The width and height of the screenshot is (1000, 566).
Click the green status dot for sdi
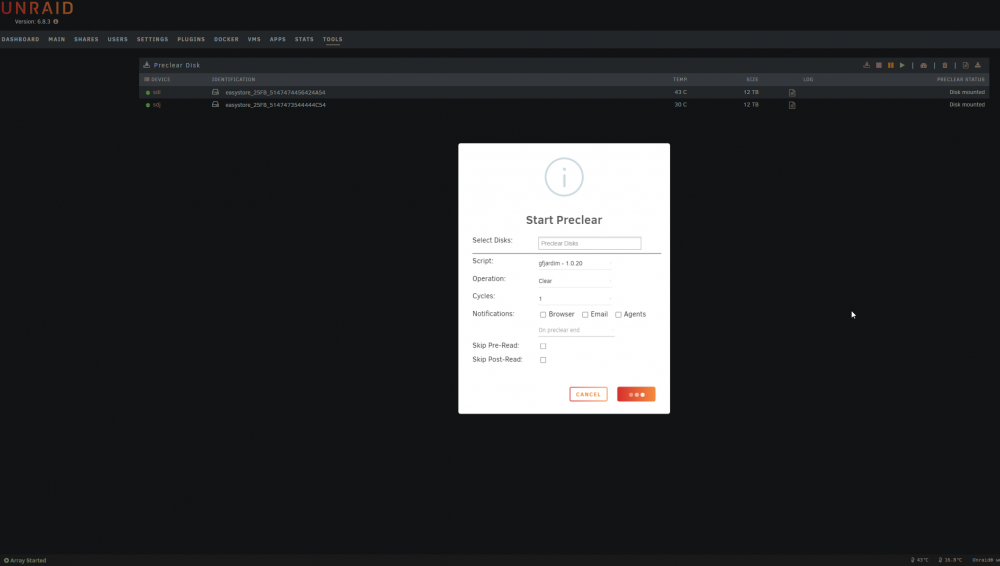click(x=148, y=93)
